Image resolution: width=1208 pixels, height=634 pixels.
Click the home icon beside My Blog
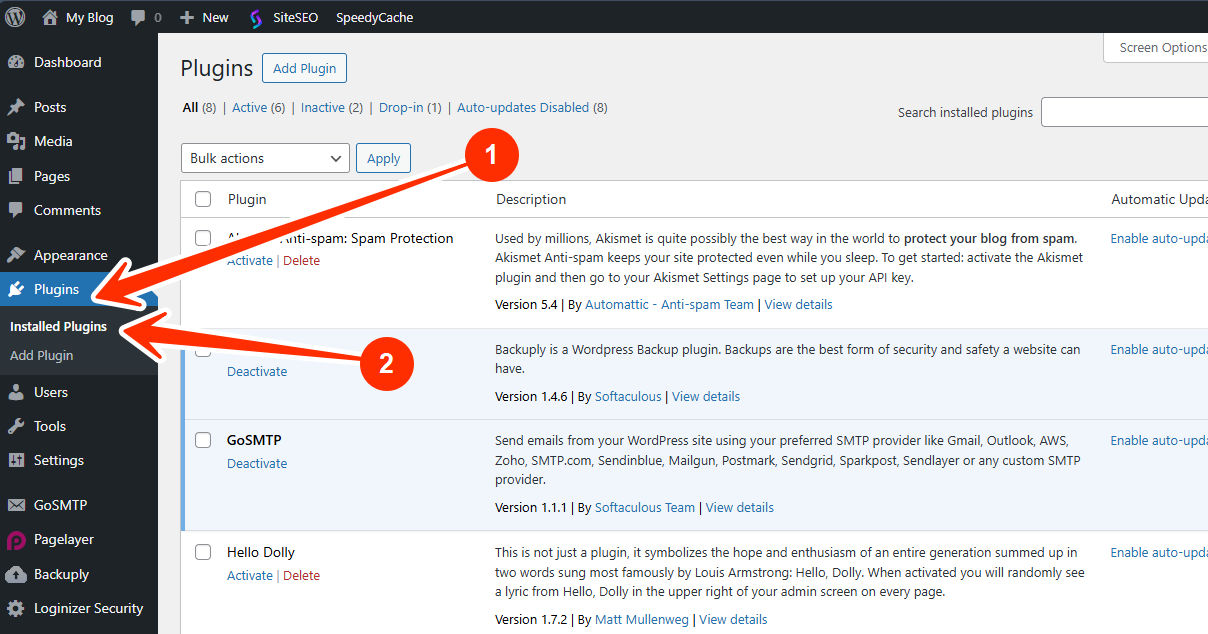50,17
